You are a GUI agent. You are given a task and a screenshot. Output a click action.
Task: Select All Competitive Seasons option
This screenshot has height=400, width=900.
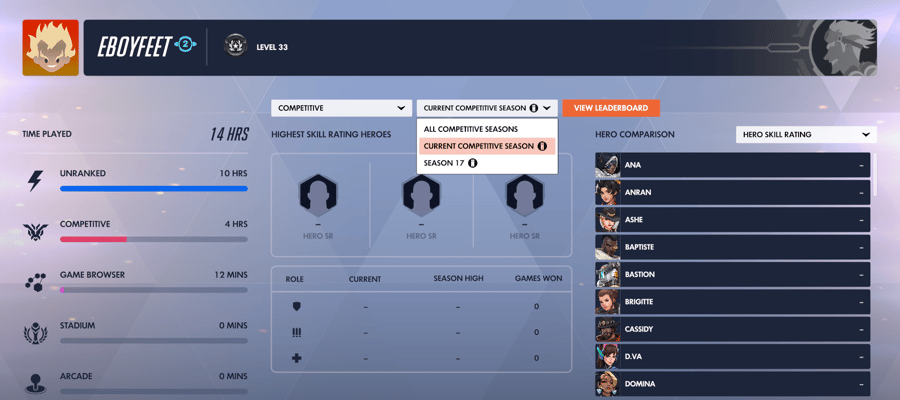[x=487, y=129]
